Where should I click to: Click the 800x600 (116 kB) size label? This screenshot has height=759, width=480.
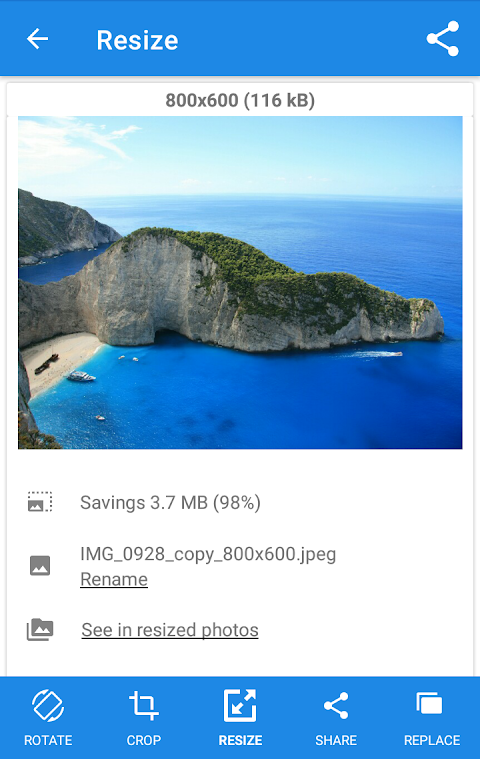(x=240, y=100)
